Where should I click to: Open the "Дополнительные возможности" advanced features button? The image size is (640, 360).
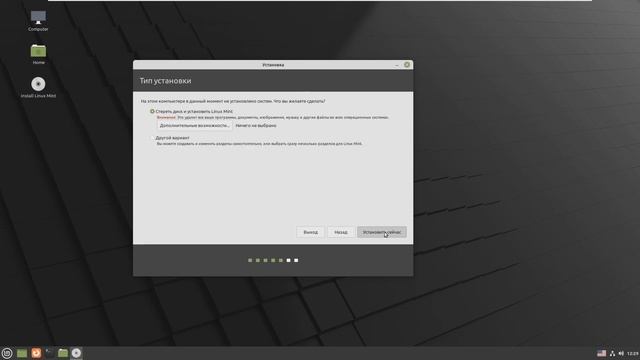pyautogui.click(x=195, y=126)
